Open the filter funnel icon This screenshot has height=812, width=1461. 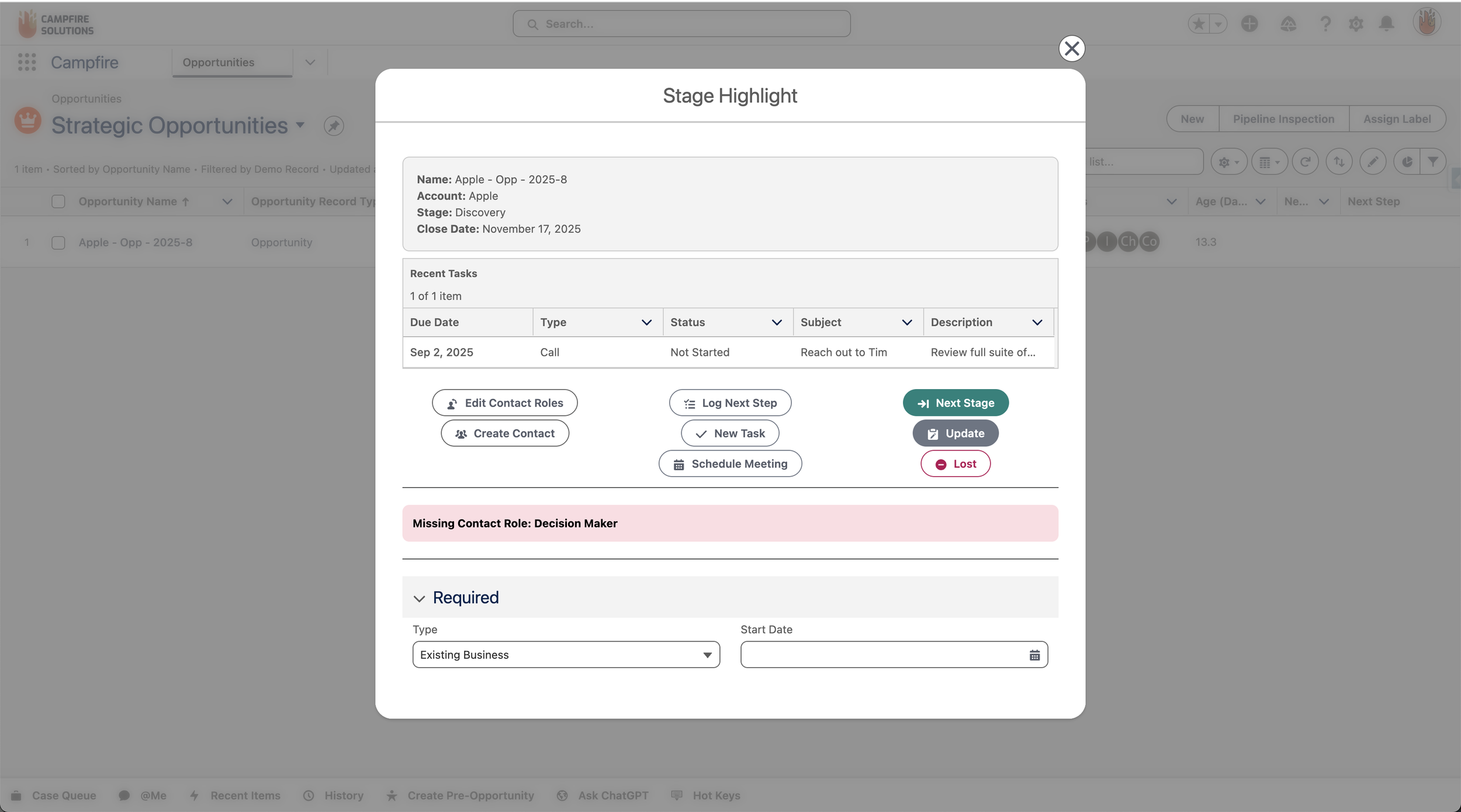pos(1433,162)
